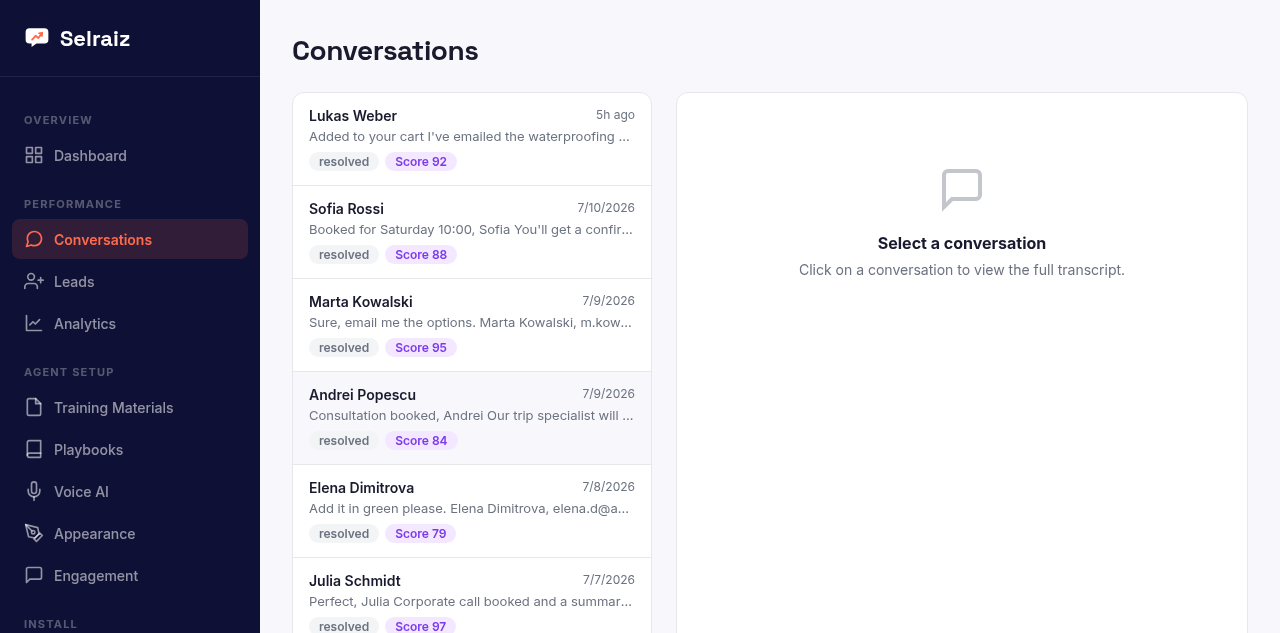Click the Playbooks book icon
The height and width of the screenshot is (633, 1280).
[34, 449]
